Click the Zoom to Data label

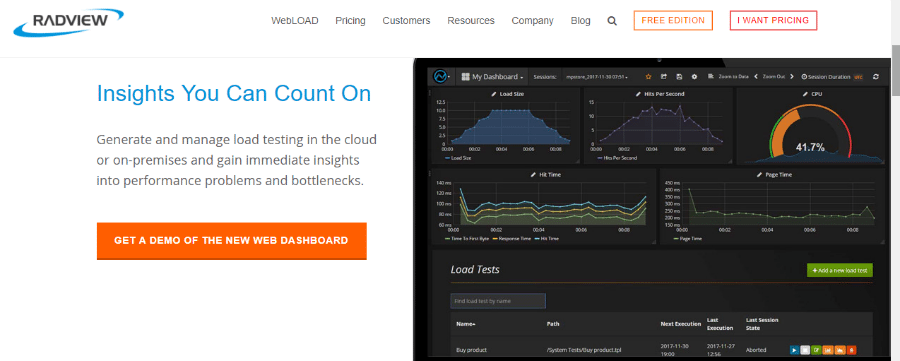tap(734, 76)
